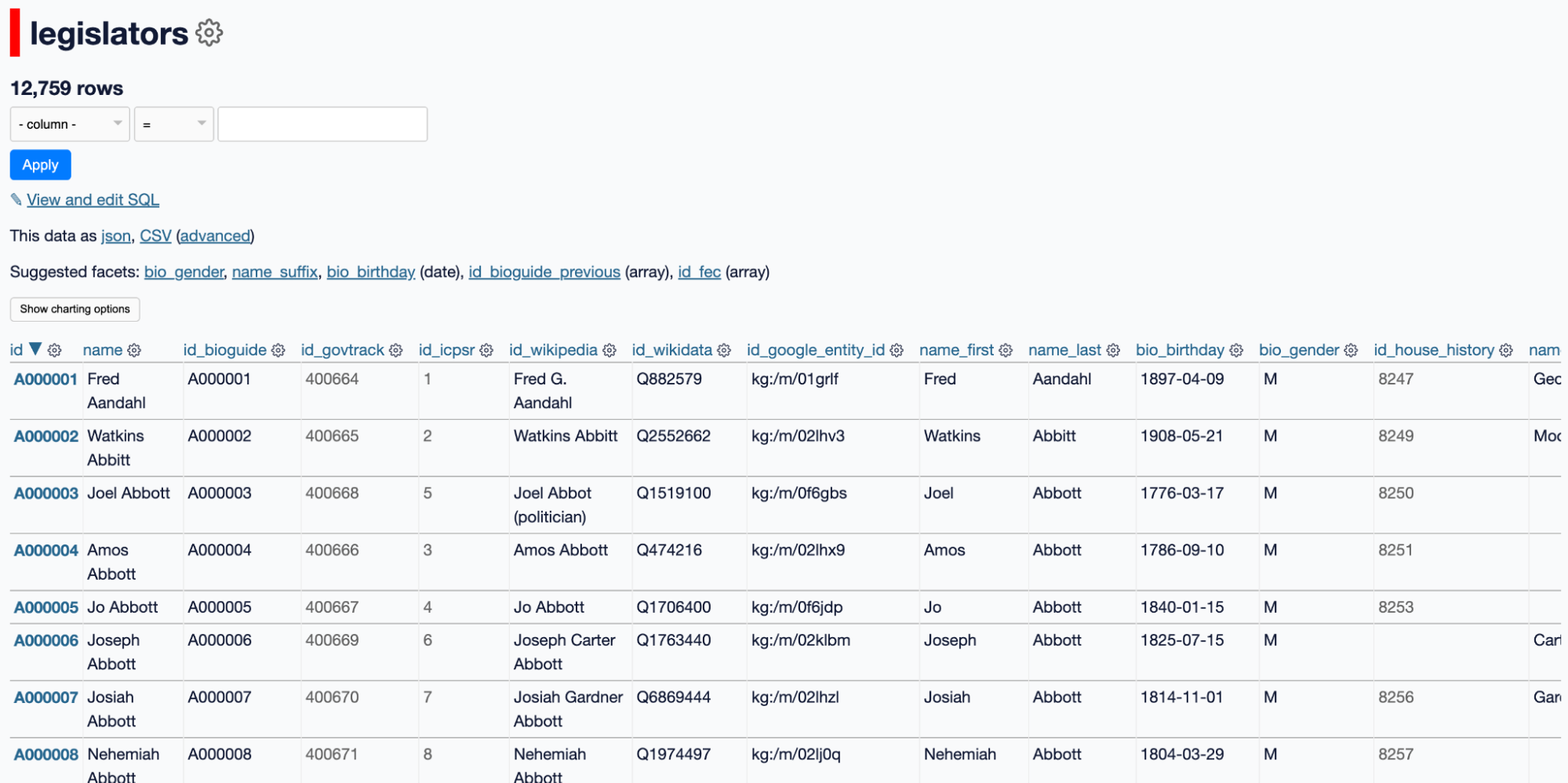Image resolution: width=1568 pixels, height=783 pixels.
Task: Download the data as CSV
Action: (x=155, y=236)
